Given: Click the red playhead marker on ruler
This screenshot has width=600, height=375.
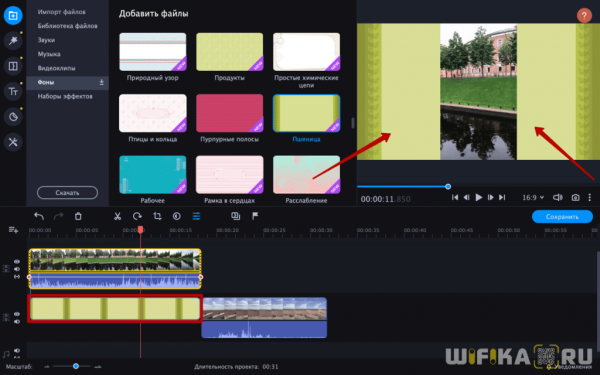Looking at the screenshot, I should pyautogui.click(x=140, y=230).
